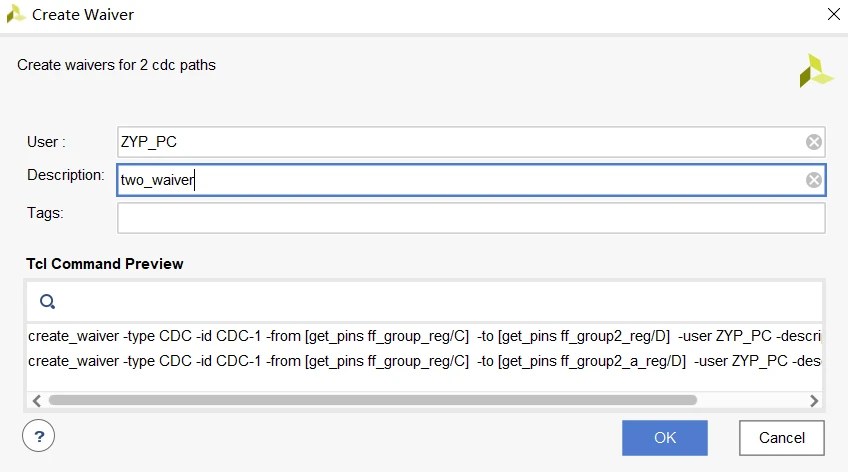Cancel the waiver creation

(x=781, y=437)
